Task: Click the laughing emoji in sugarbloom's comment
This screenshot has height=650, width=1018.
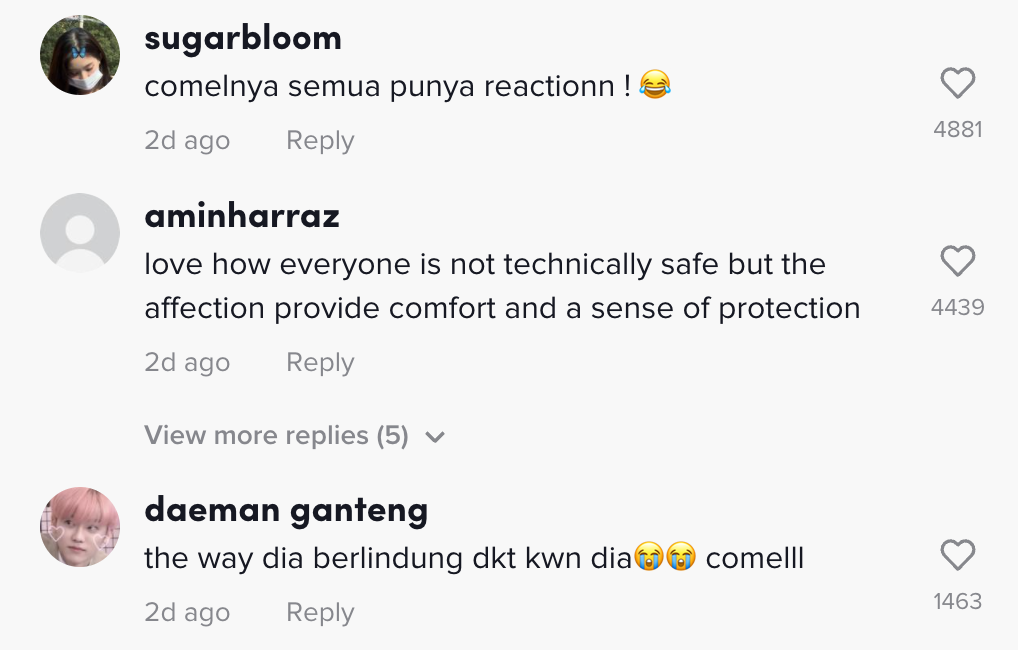Action: coord(655,86)
